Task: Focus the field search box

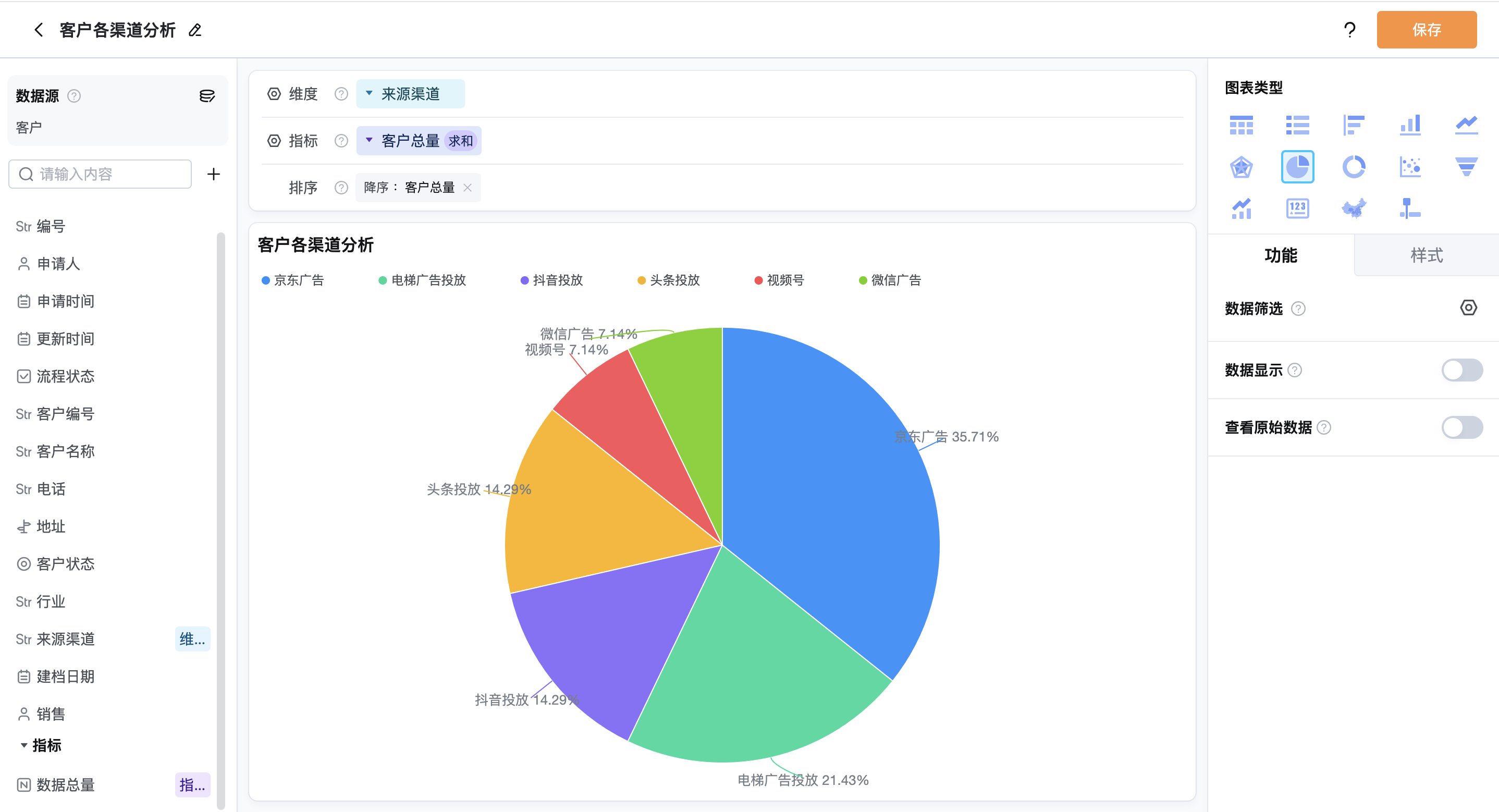Action: [100, 174]
